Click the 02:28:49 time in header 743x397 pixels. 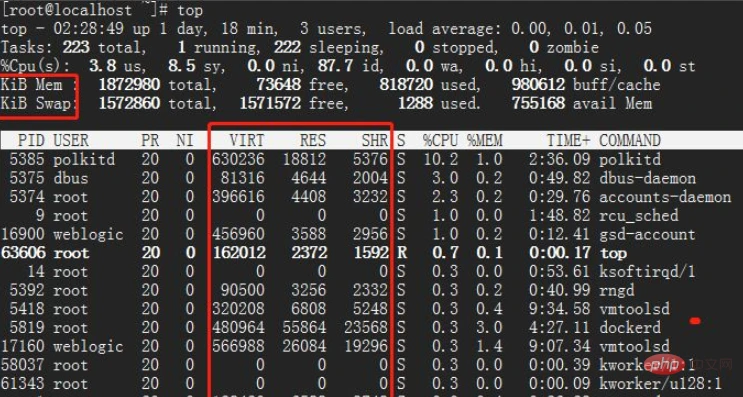[89, 28]
